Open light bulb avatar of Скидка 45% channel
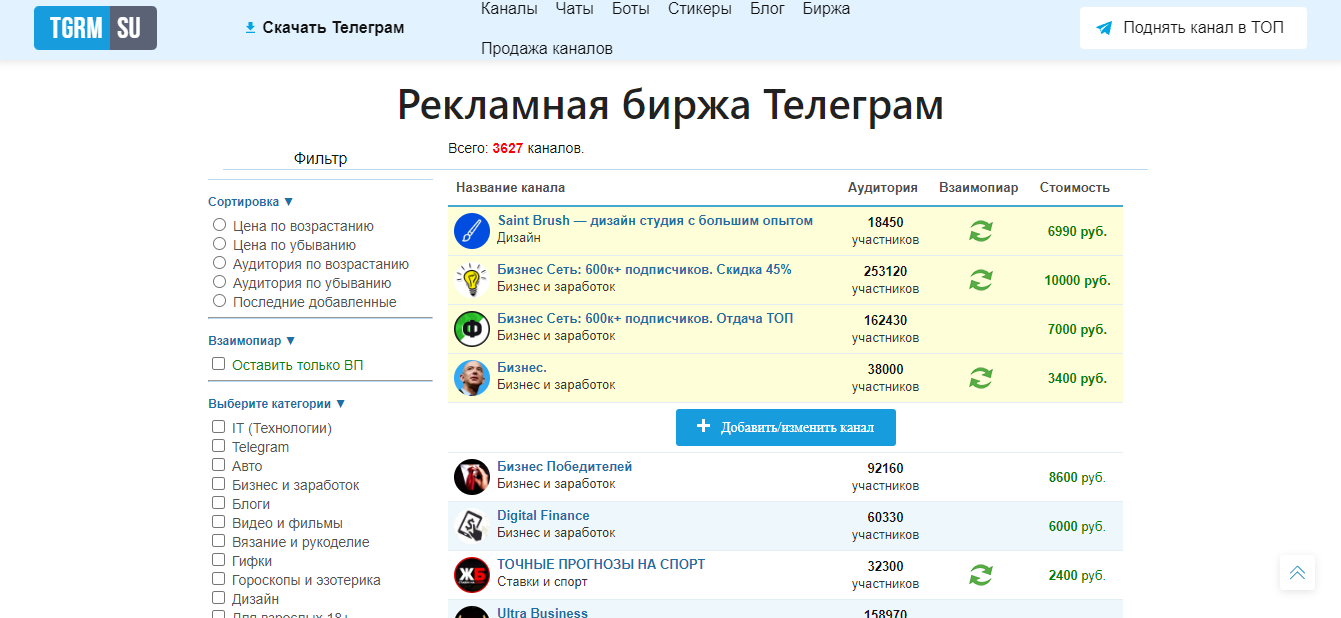 [x=472, y=280]
